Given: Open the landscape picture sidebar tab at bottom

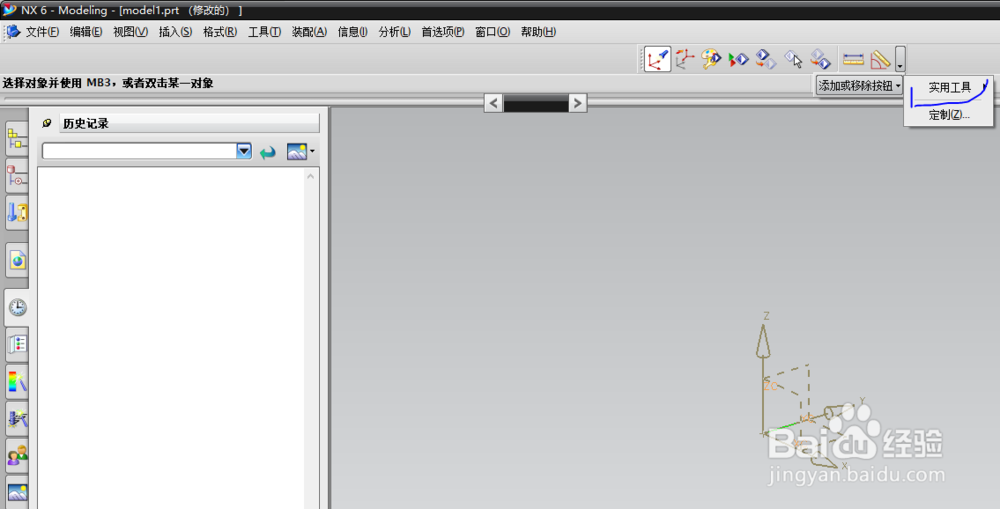Looking at the screenshot, I should click(17, 492).
